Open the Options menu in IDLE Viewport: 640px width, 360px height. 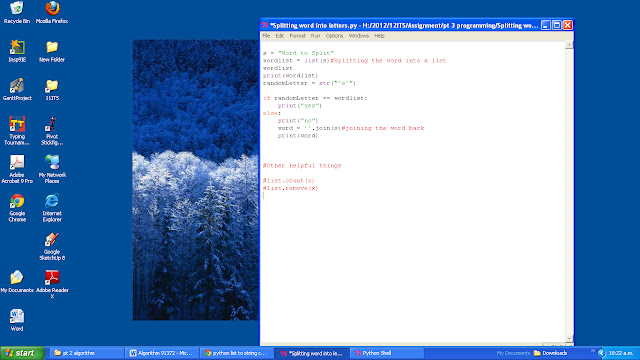pyautogui.click(x=334, y=36)
